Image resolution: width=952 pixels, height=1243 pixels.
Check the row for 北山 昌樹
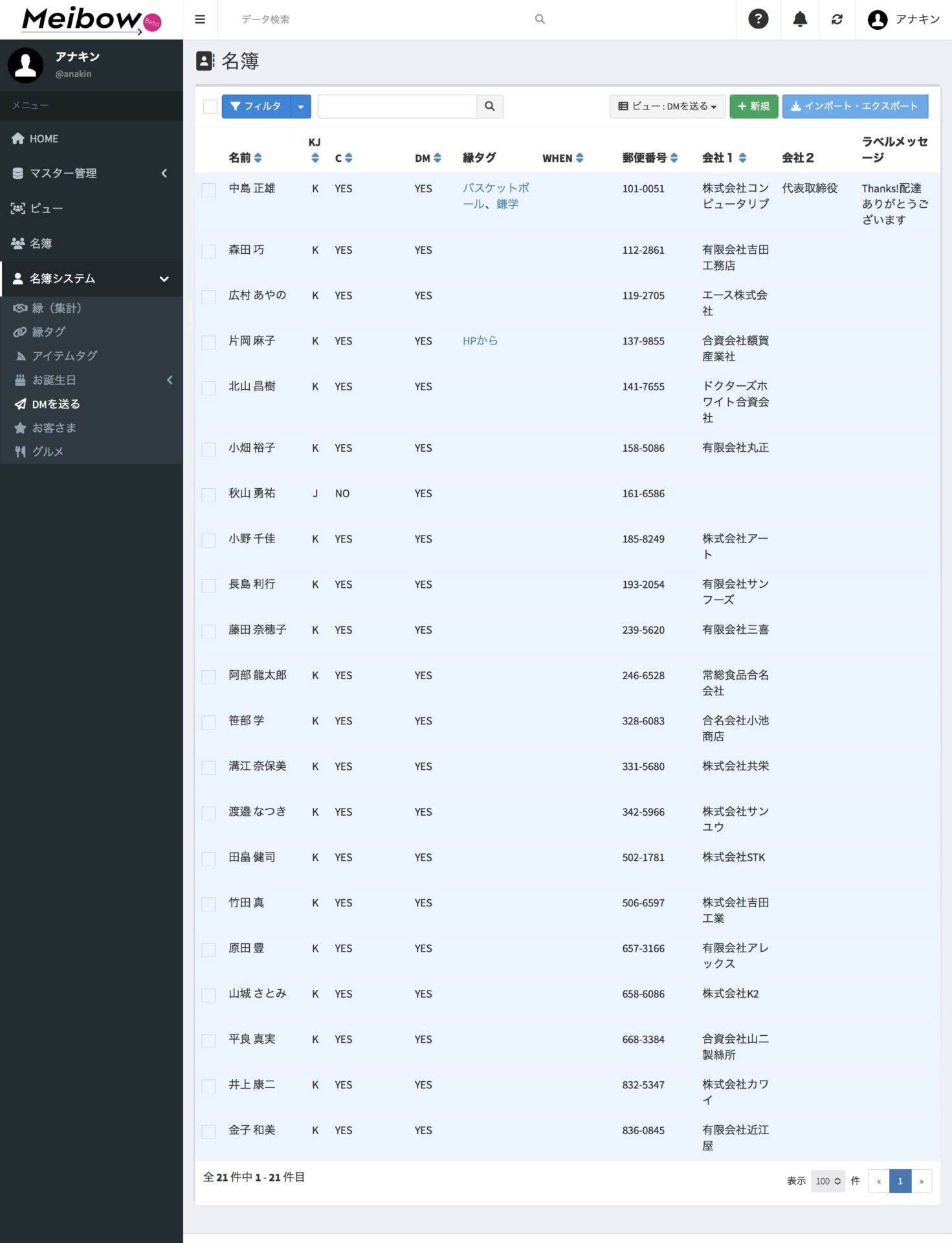pyautogui.click(x=208, y=388)
